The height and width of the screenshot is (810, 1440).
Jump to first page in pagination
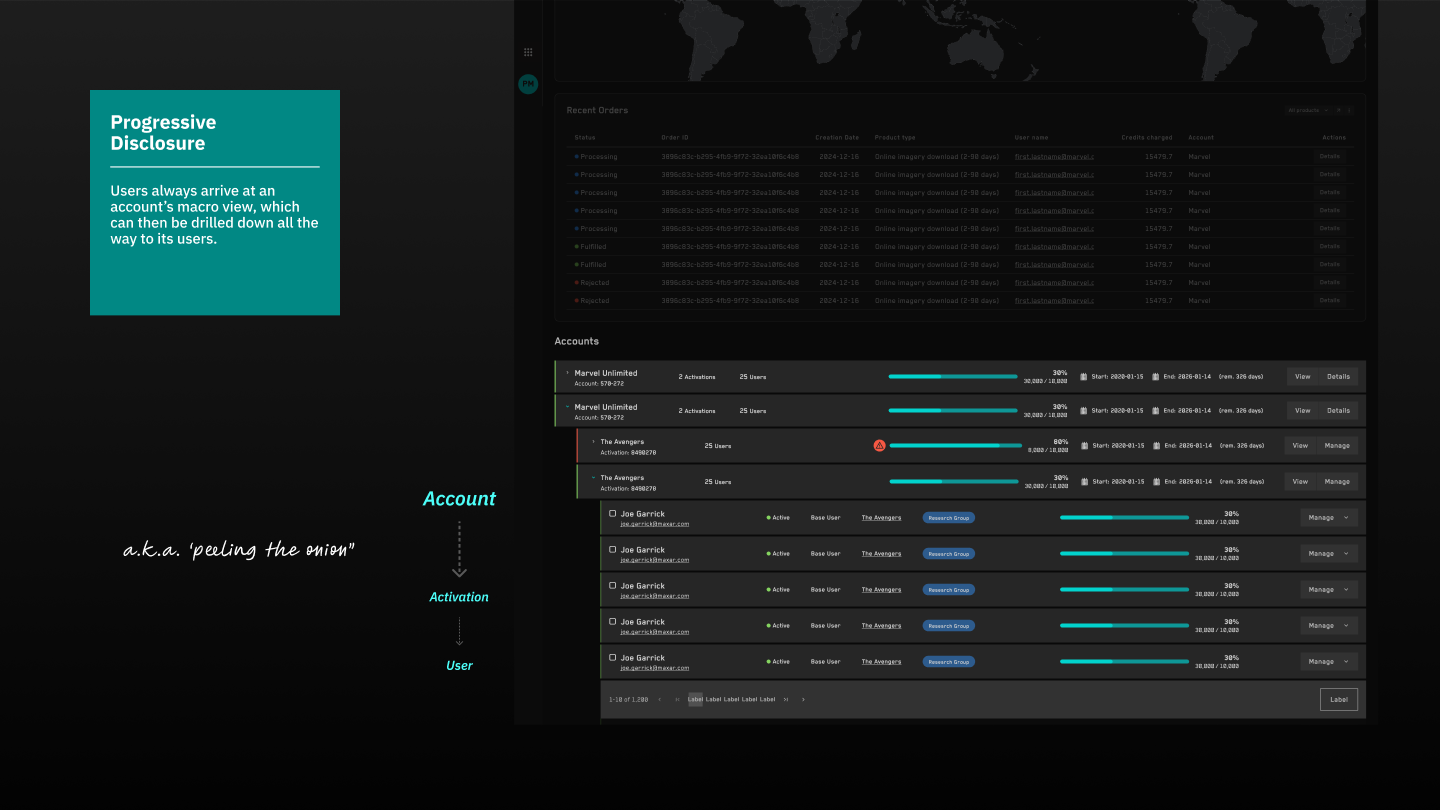pos(677,700)
